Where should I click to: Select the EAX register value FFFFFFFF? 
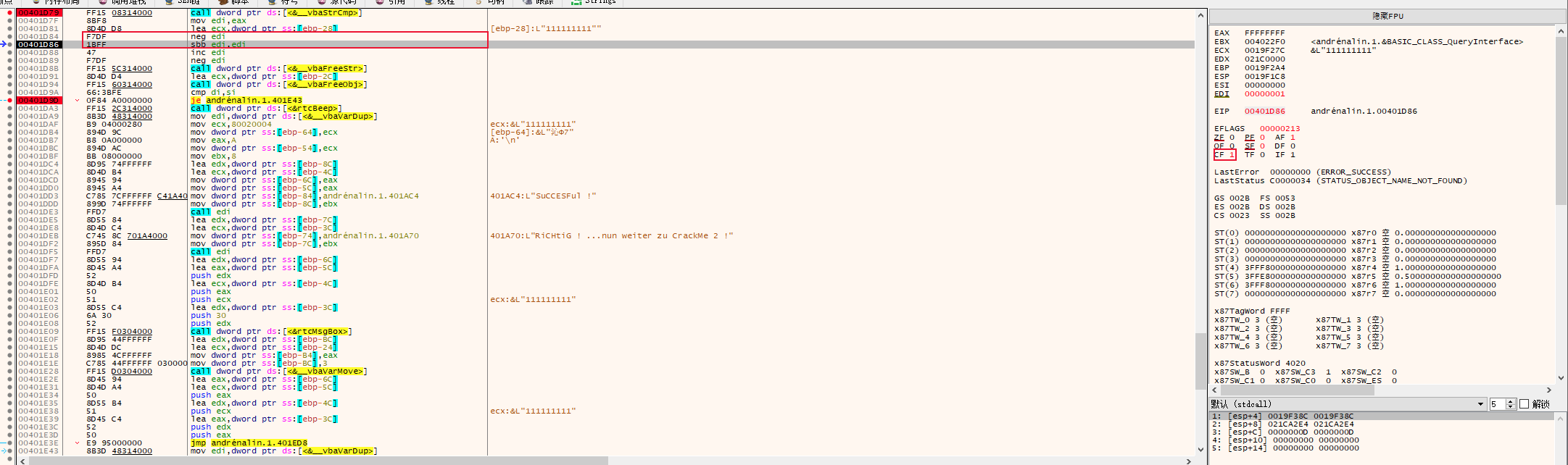[1264, 33]
